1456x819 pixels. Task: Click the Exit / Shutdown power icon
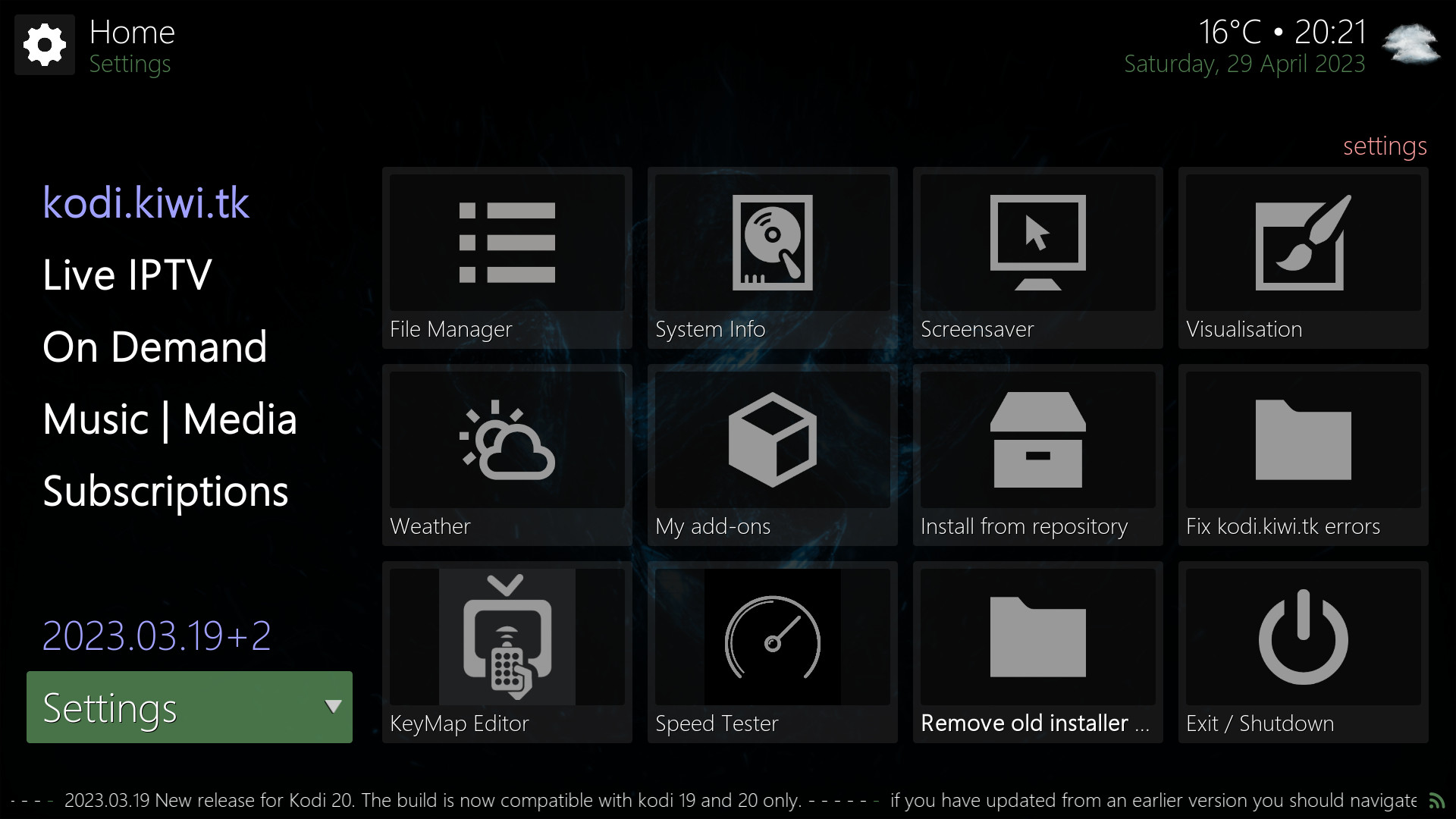(x=1303, y=637)
